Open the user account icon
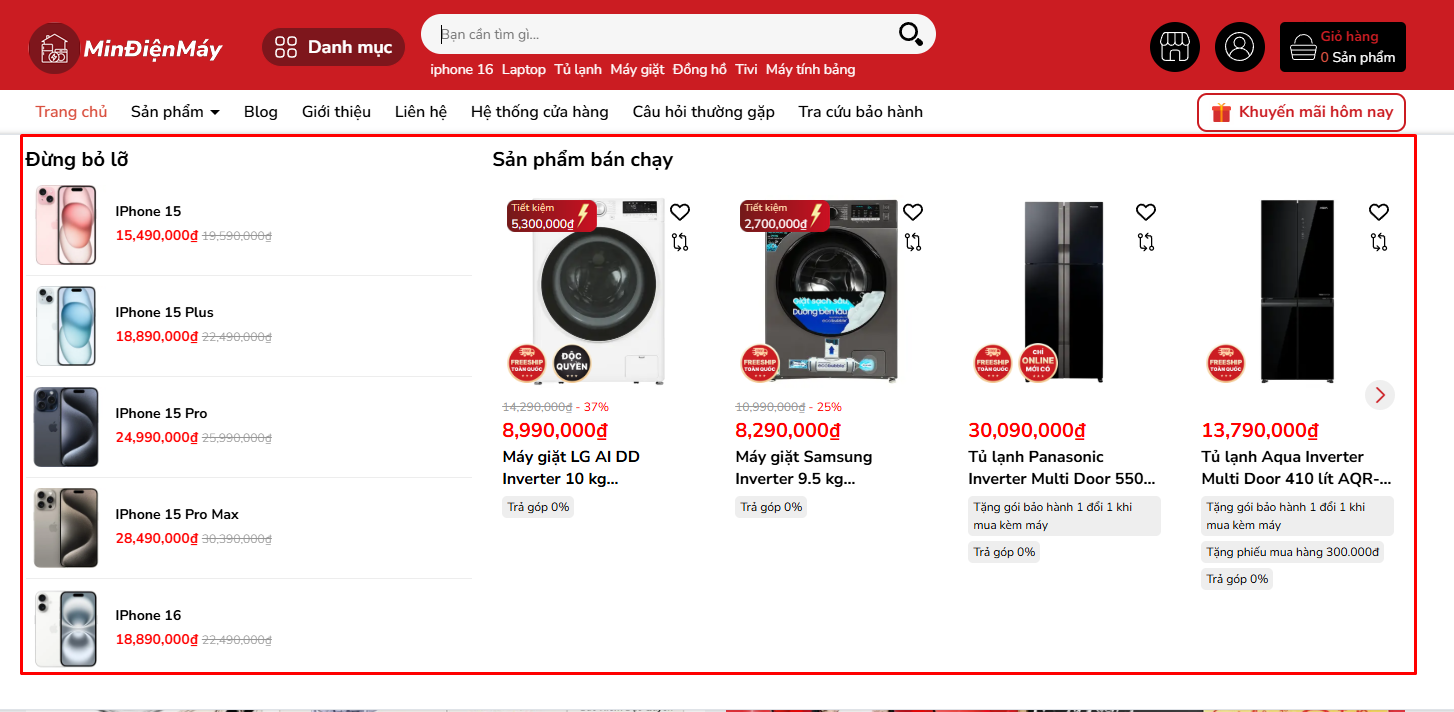The height and width of the screenshot is (712, 1454). 1240,47
